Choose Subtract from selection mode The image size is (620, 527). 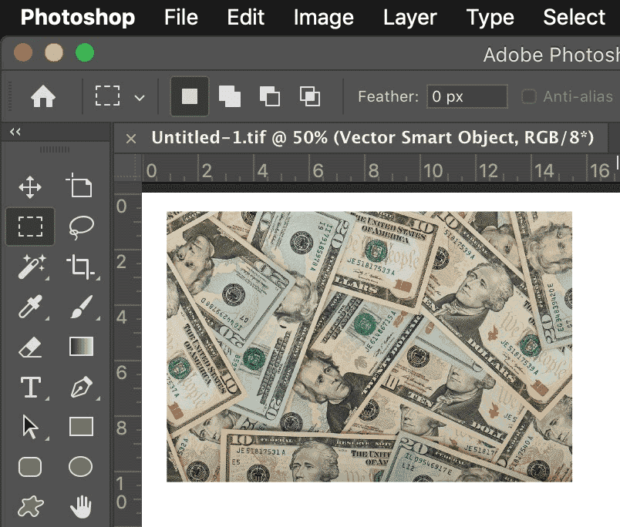point(270,96)
